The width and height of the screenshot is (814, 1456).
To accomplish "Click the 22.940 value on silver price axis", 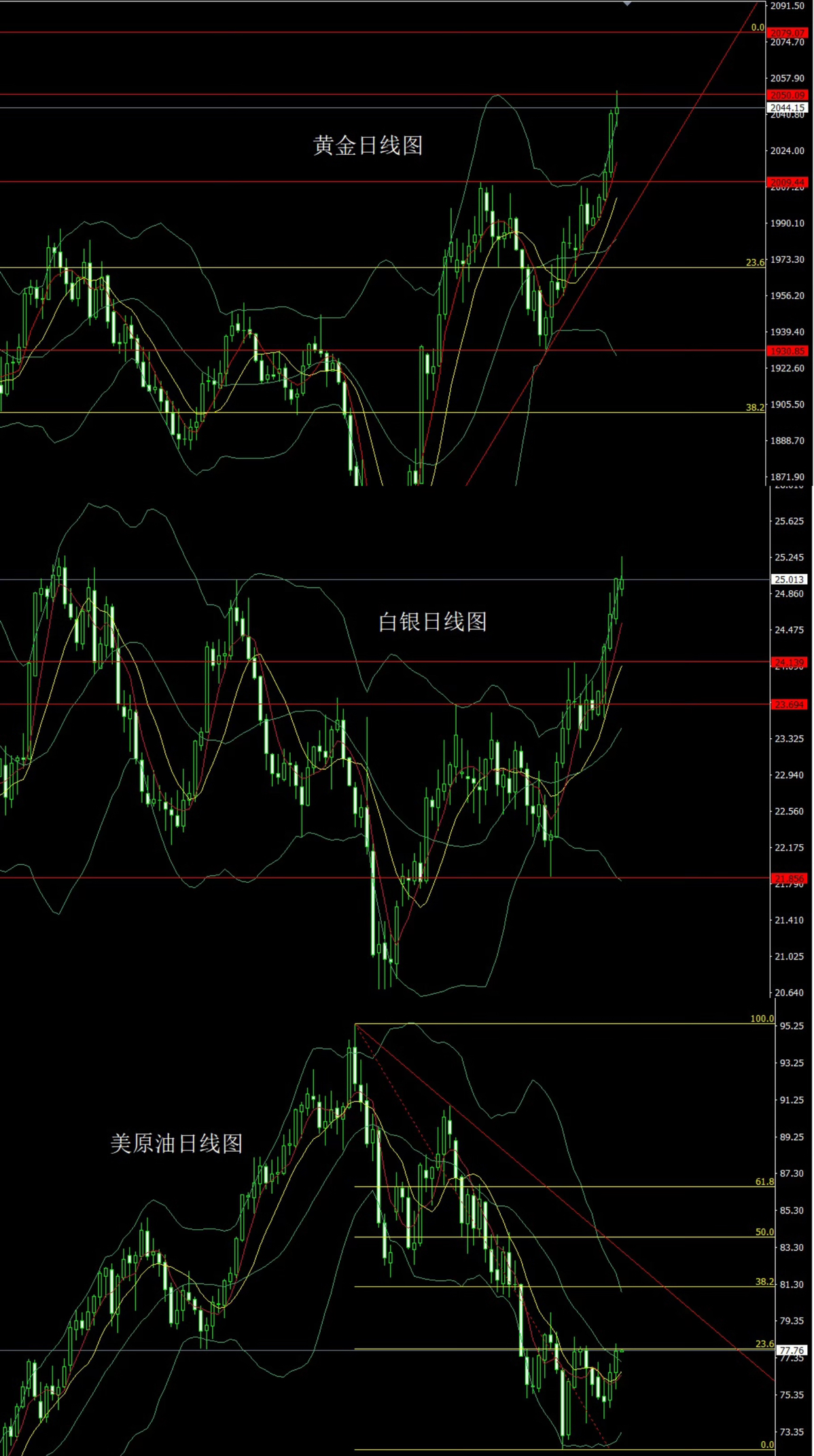I will [790, 775].
